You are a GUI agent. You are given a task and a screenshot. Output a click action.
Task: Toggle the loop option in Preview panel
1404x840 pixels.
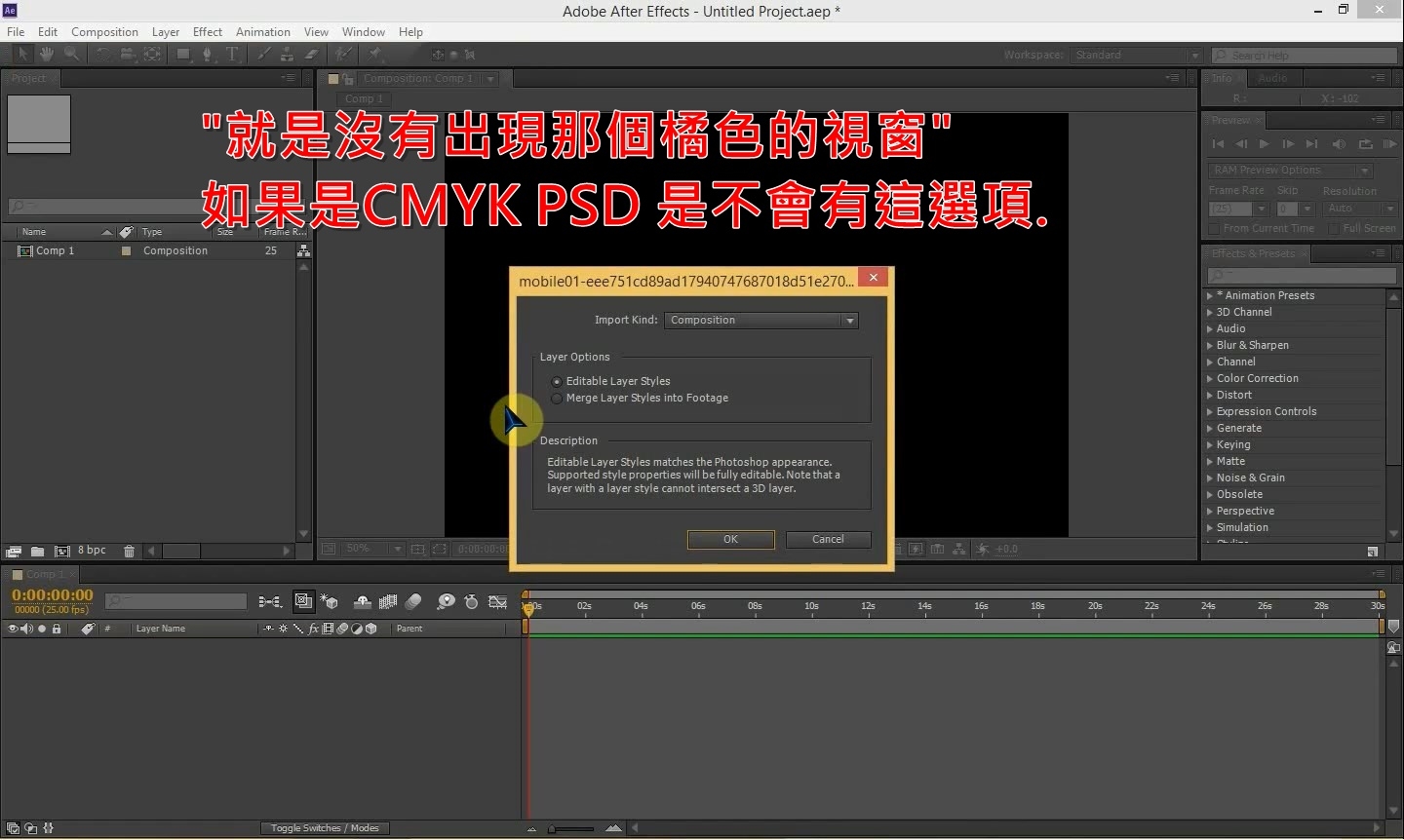pyautogui.click(x=1366, y=144)
